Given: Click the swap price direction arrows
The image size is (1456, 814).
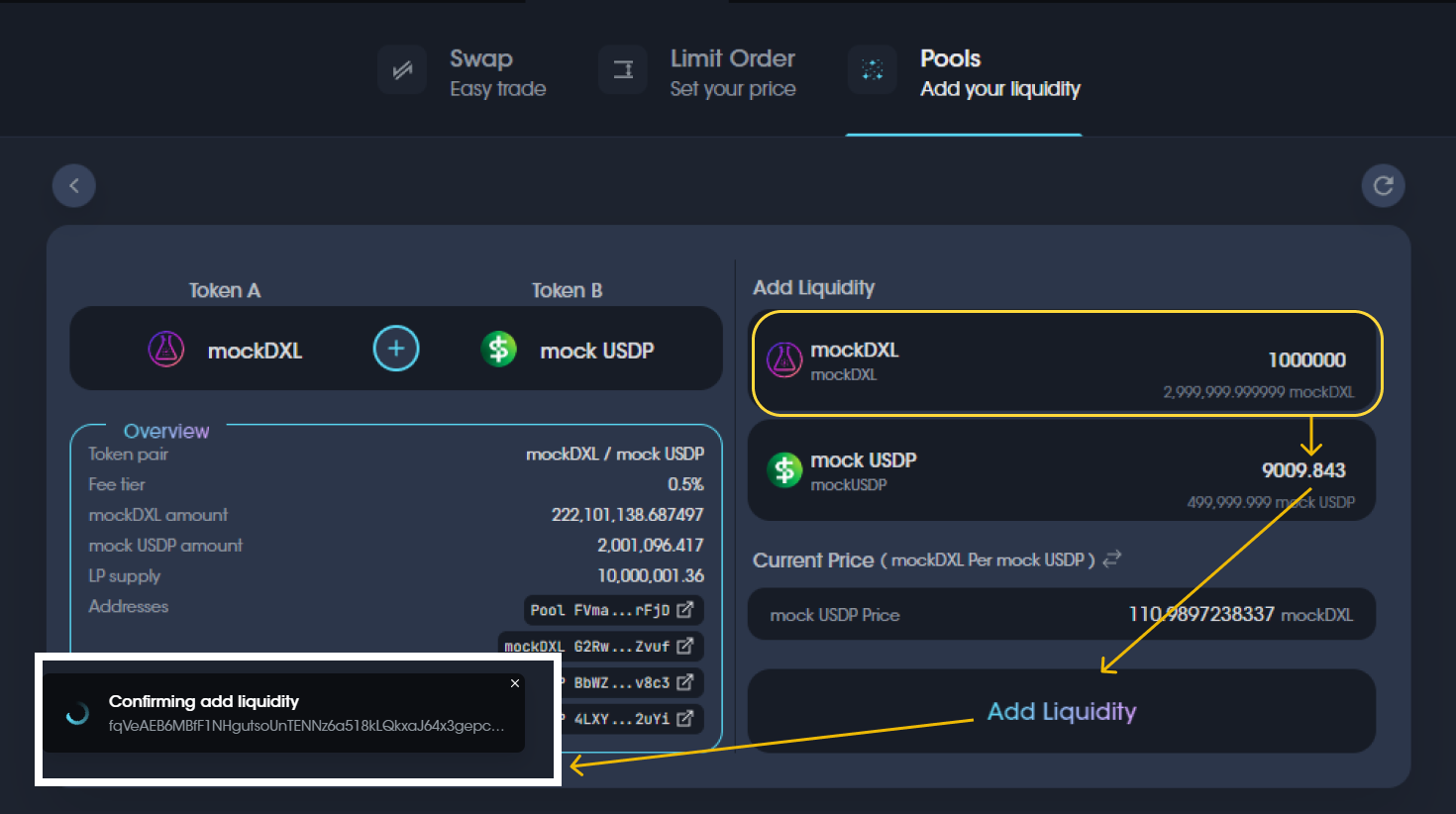Looking at the screenshot, I should (x=1112, y=559).
